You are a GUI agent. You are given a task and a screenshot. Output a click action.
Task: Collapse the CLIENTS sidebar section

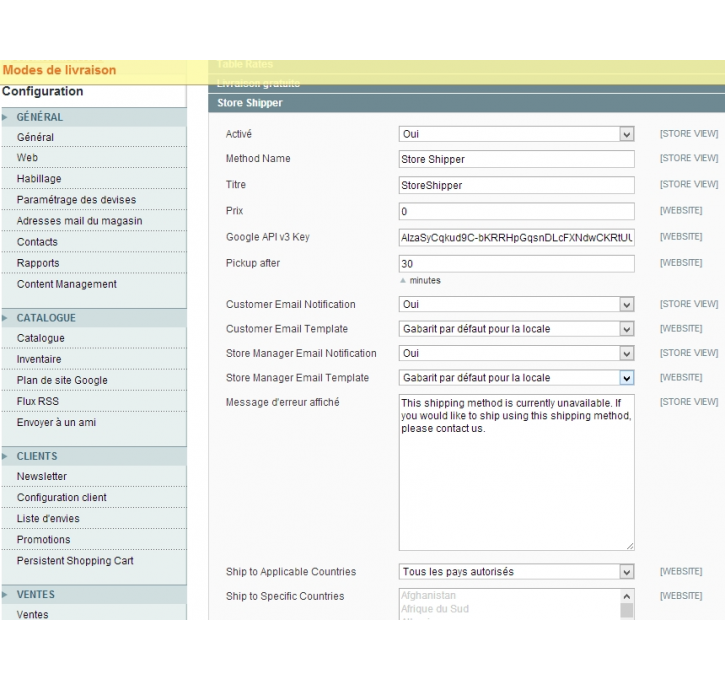pos(94,456)
